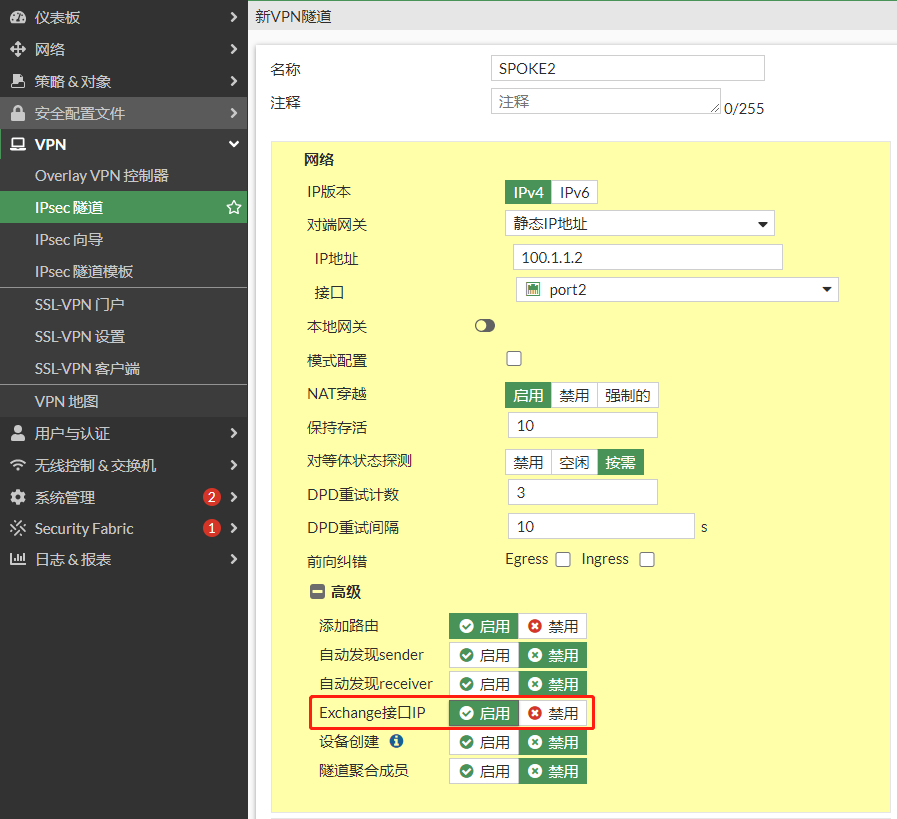Click the 系统管理 gear icon
The width and height of the screenshot is (897, 819).
[17, 497]
